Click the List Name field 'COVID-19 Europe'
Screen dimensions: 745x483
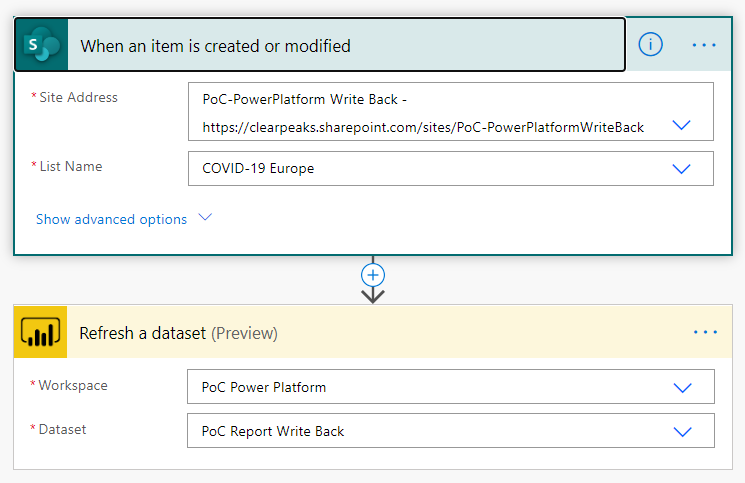pyautogui.click(x=450, y=169)
